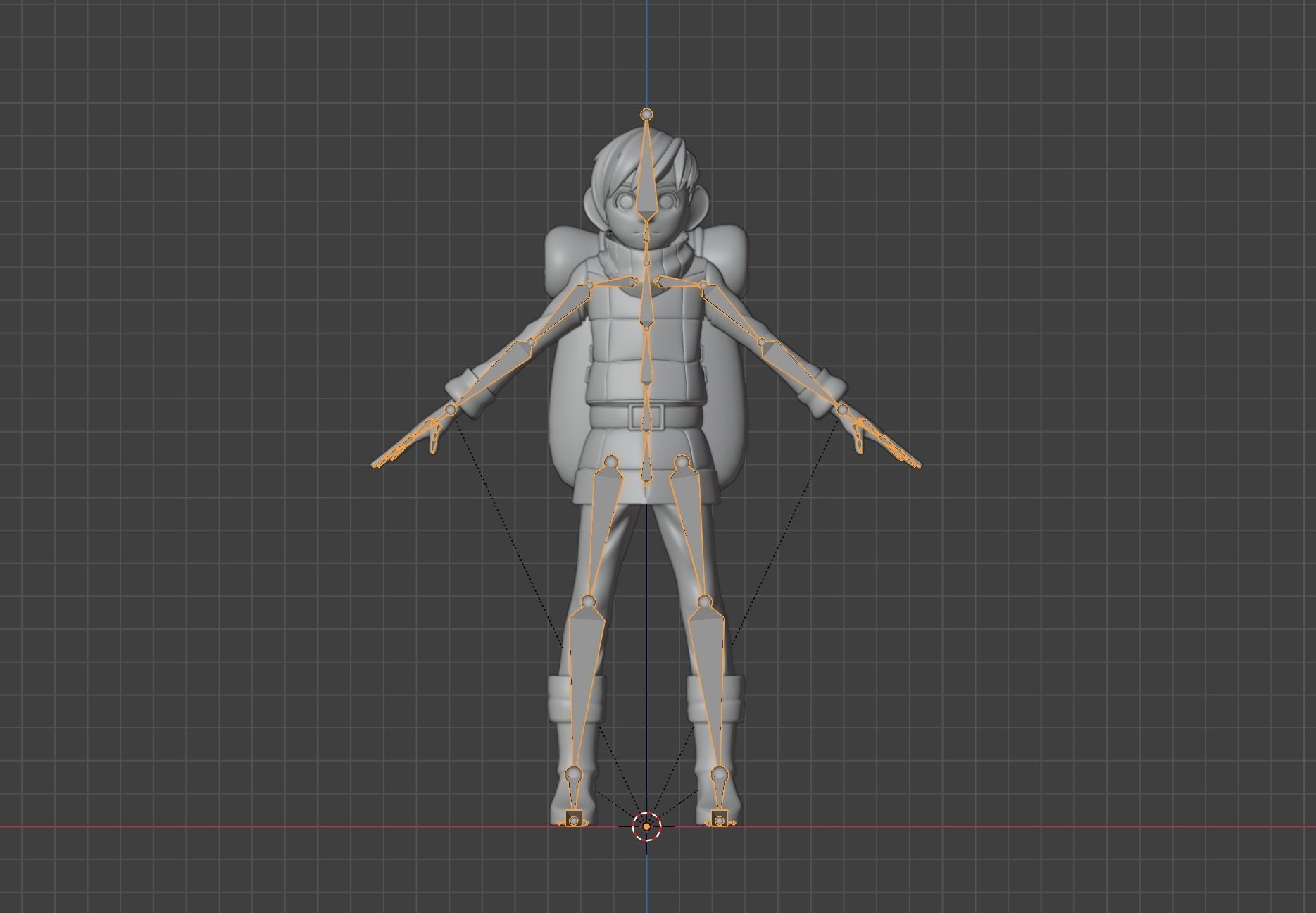Select the square foot control on the viewer's right
Screen dimensions: 1316x913
pos(719,819)
